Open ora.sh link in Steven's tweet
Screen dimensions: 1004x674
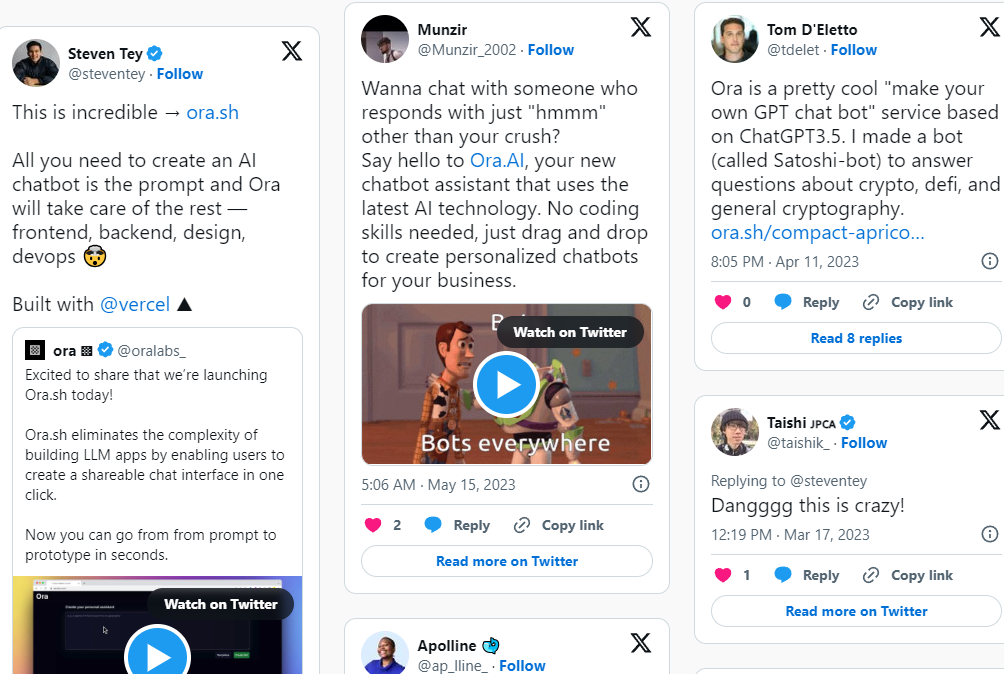coord(213,113)
